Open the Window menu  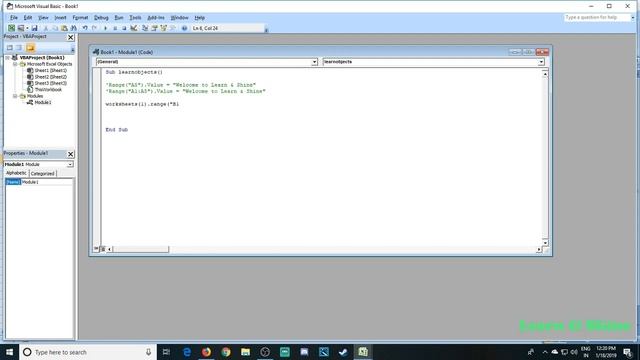[180, 18]
